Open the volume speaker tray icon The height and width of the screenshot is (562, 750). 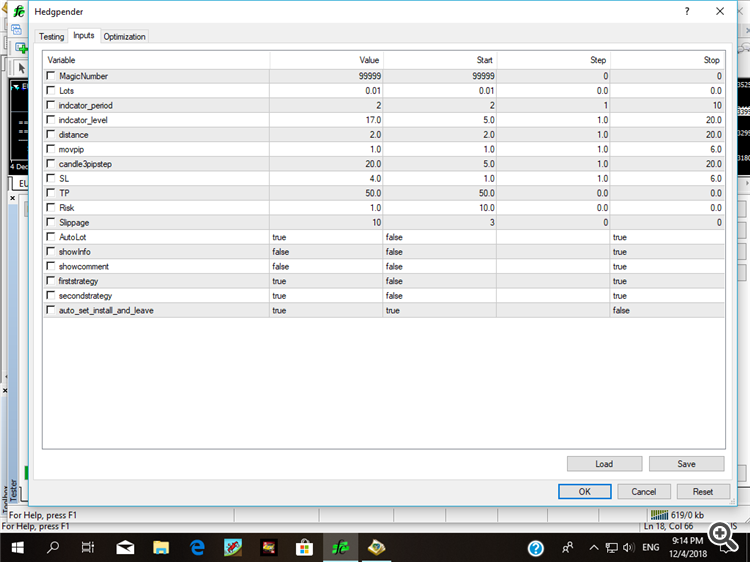(x=629, y=547)
